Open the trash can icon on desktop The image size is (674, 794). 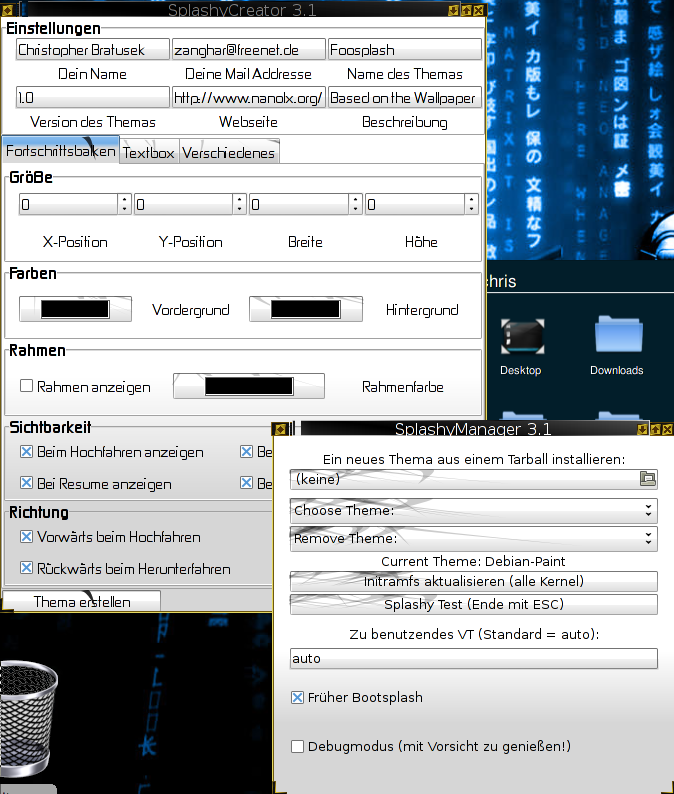tap(28, 718)
